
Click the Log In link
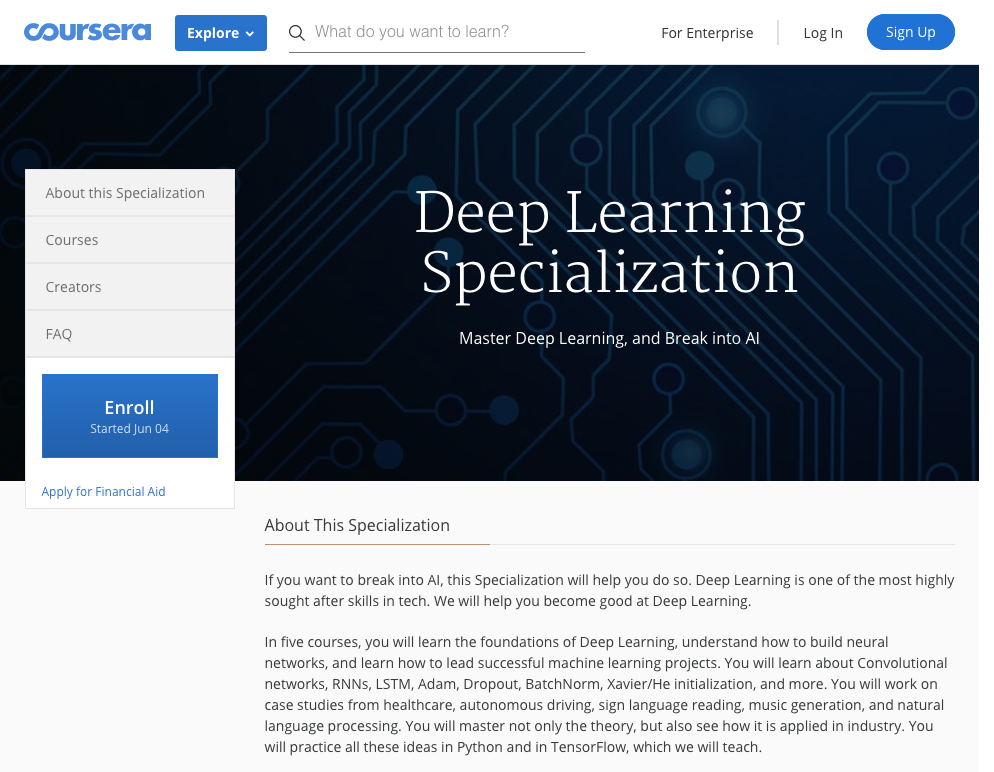click(823, 33)
